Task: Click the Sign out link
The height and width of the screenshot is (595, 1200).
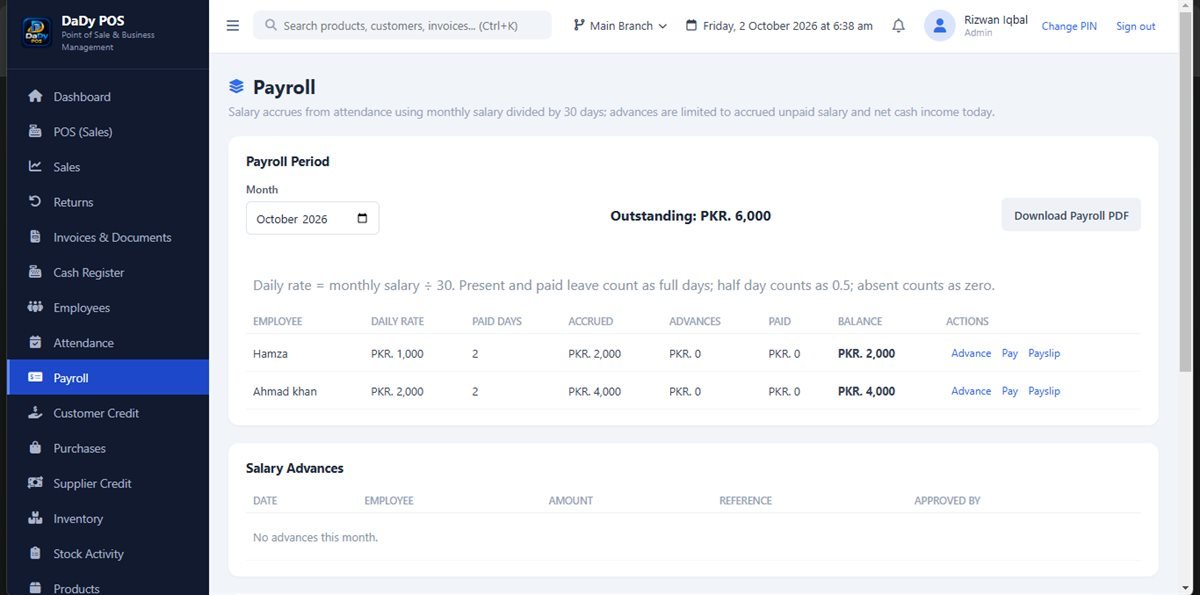Action: [1135, 26]
